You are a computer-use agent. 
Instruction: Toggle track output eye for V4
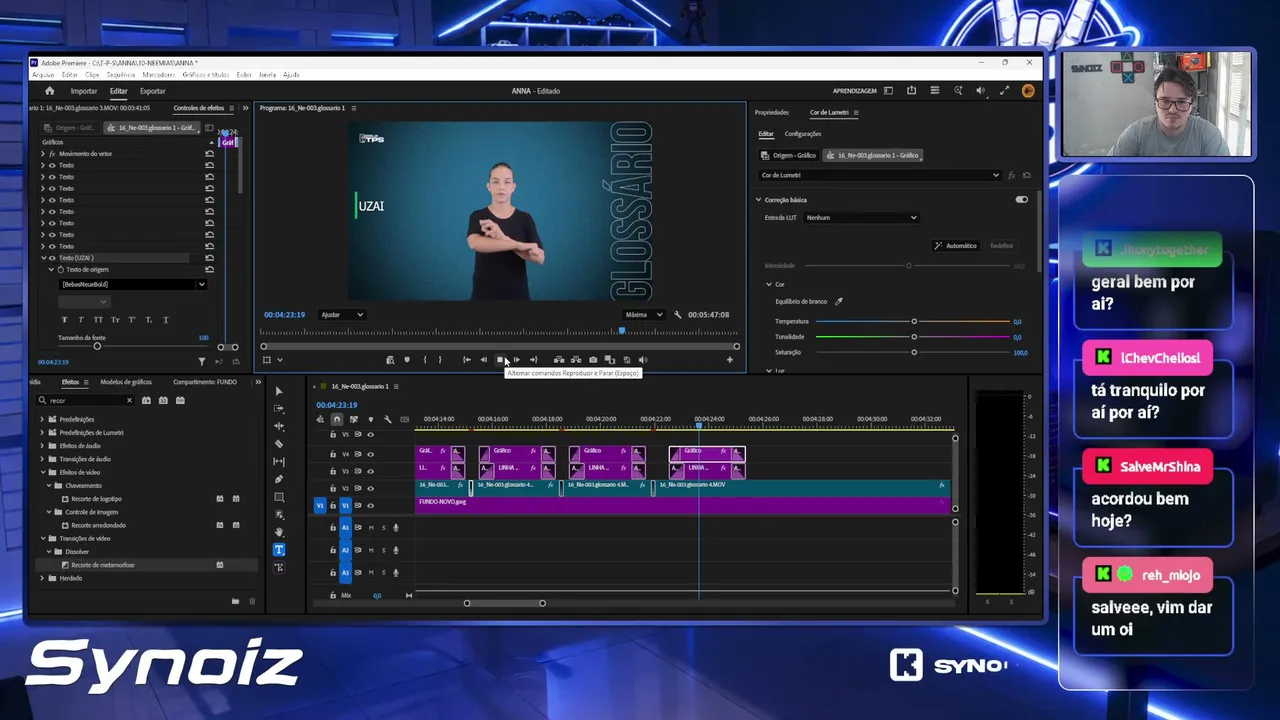point(370,454)
